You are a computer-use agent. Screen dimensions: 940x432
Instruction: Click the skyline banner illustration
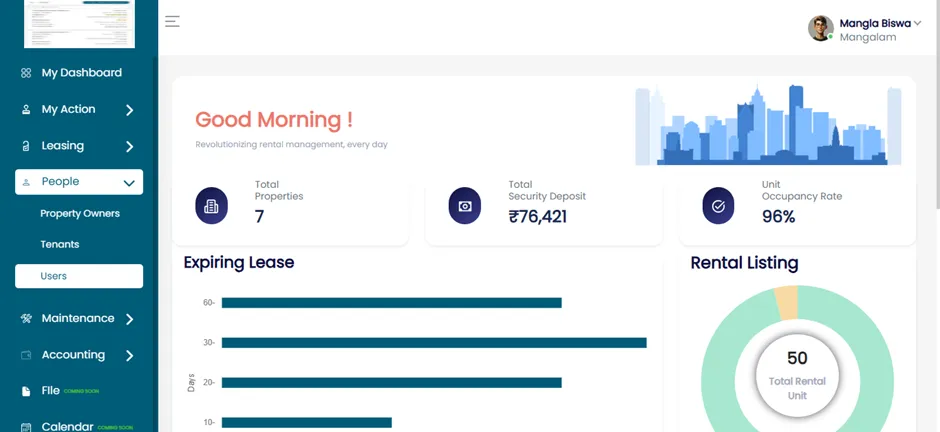(768, 125)
